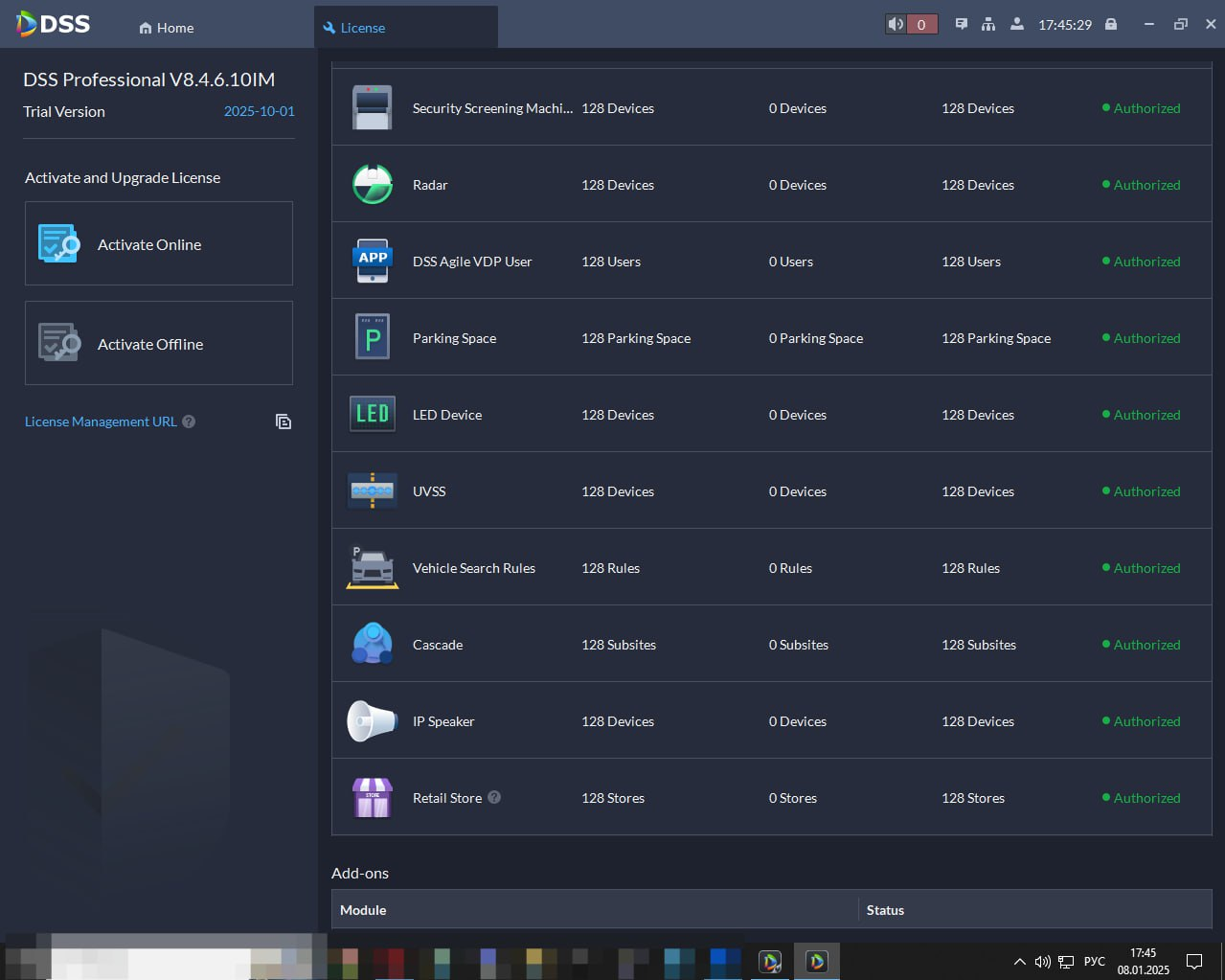
Task: Click the IP Speaker megaphone icon
Action: coord(372,720)
